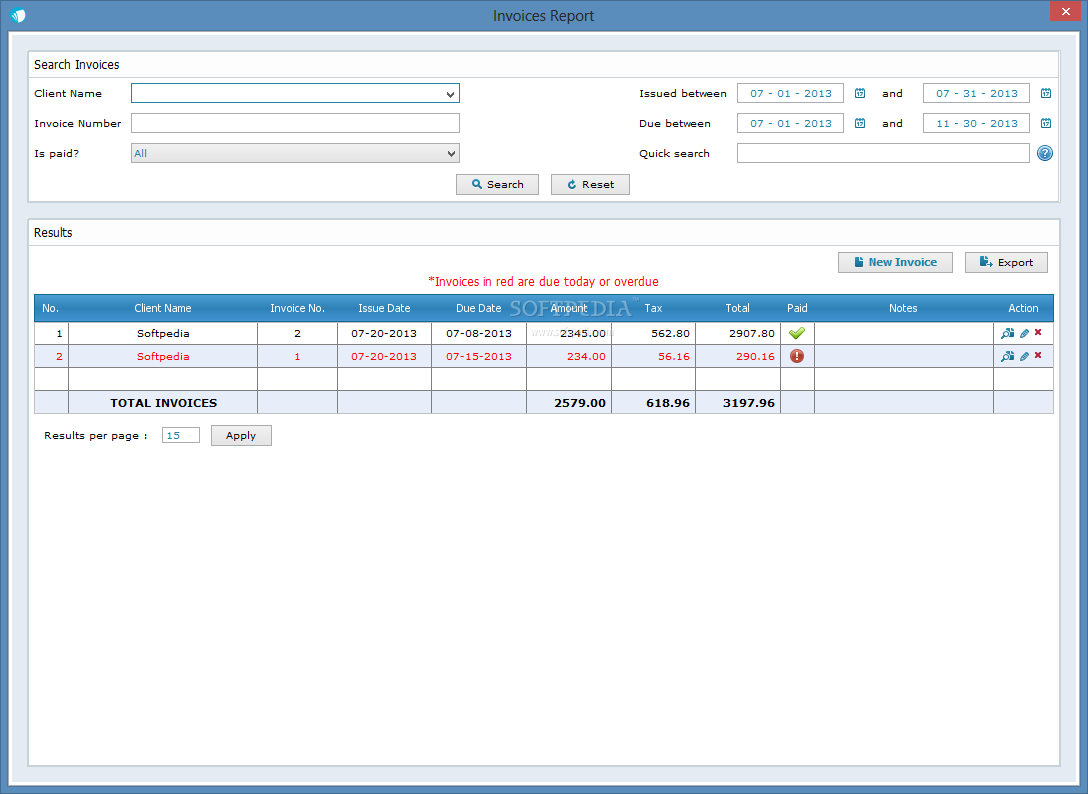This screenshot has height=794, width=1088.
Task: View details of overdue invoice number 1
Action: click(x=1007, y=356)
